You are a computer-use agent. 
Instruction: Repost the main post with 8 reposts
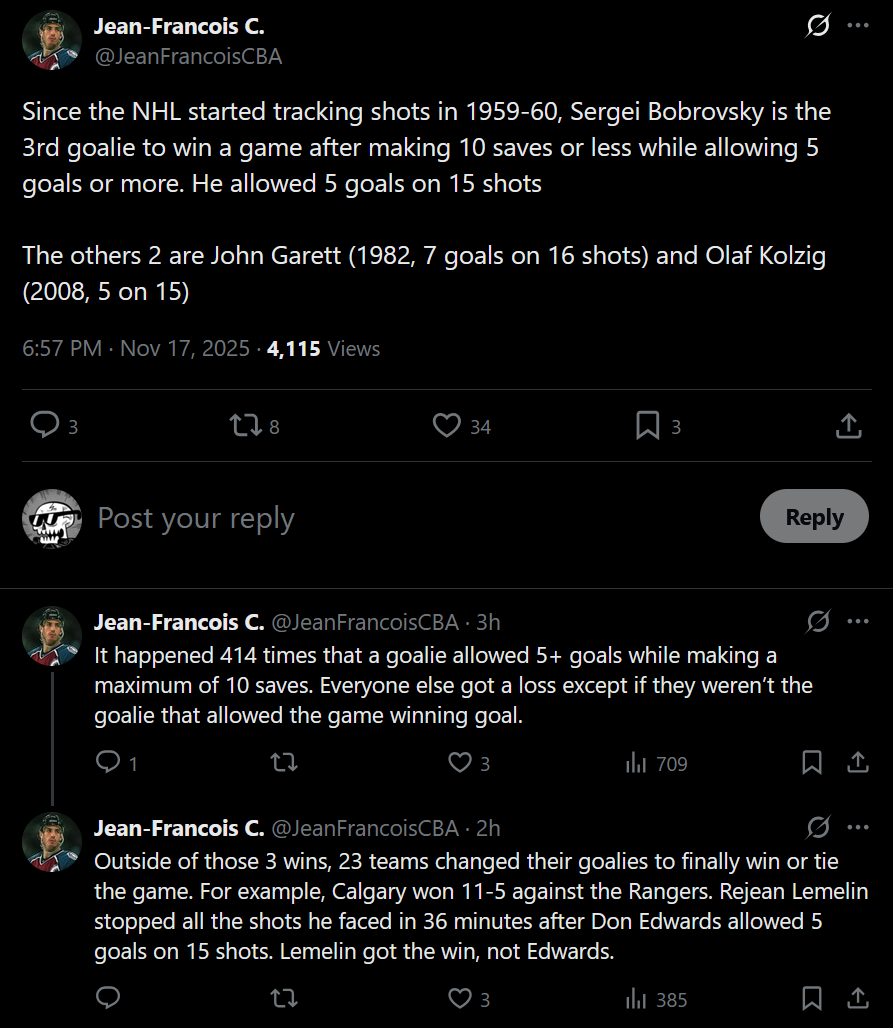tap(243, 426)
